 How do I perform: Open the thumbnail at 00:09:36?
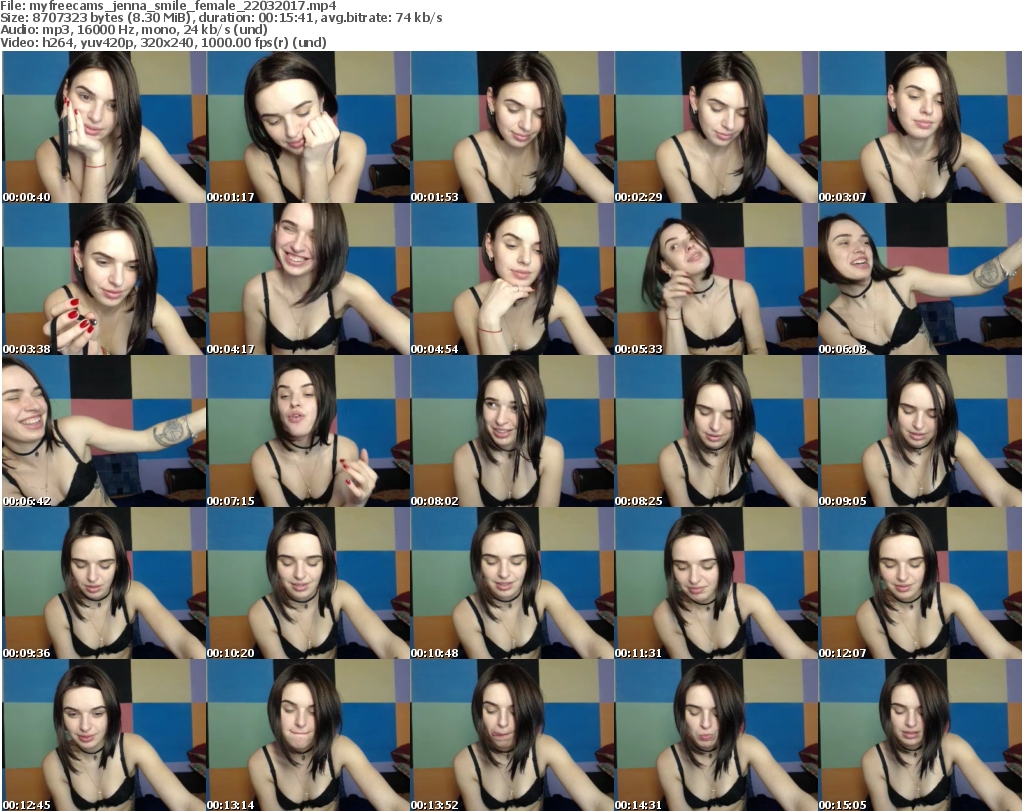coord(104,584)
